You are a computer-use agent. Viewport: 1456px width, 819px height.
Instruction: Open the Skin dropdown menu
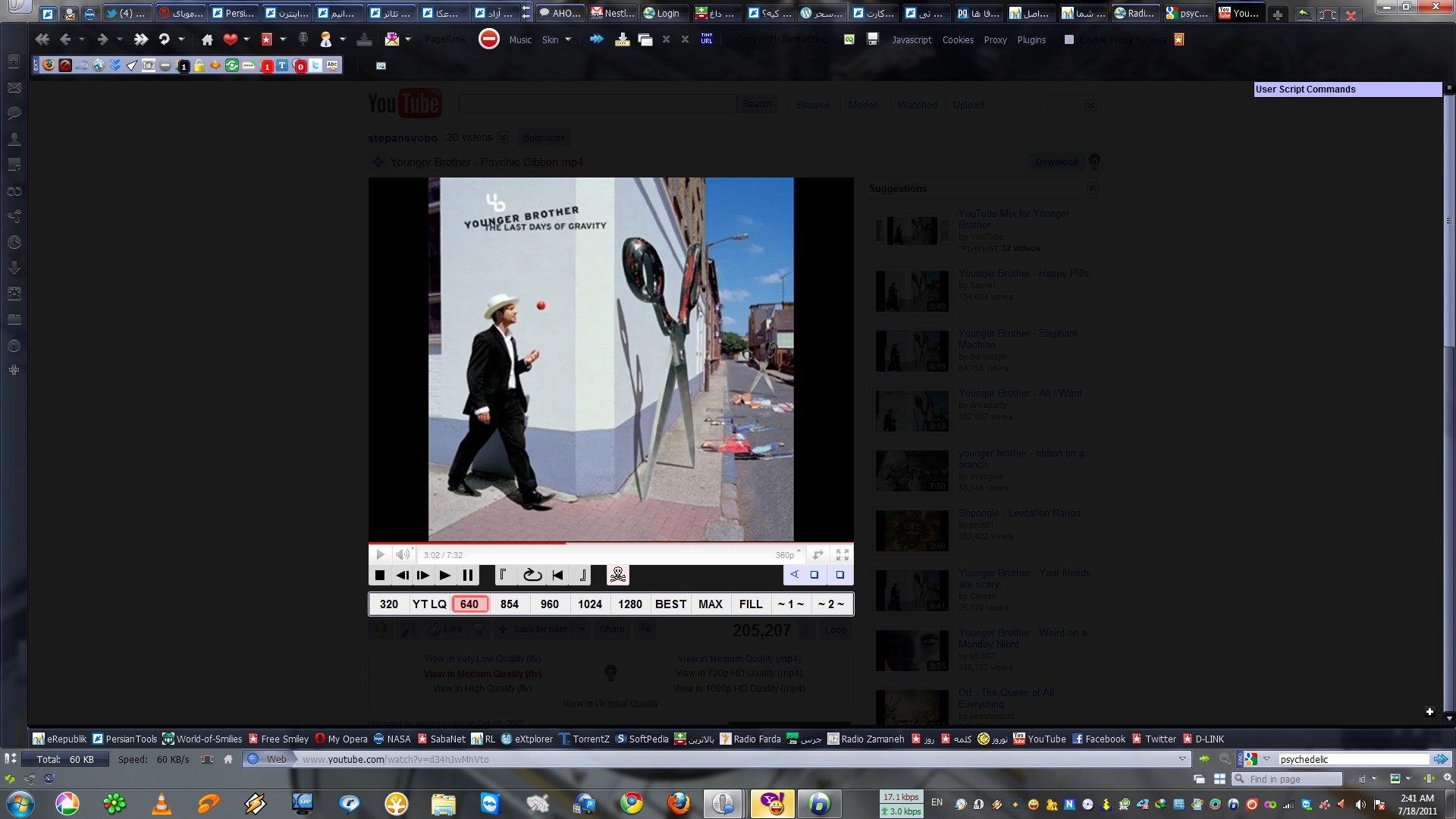(557, 39)
